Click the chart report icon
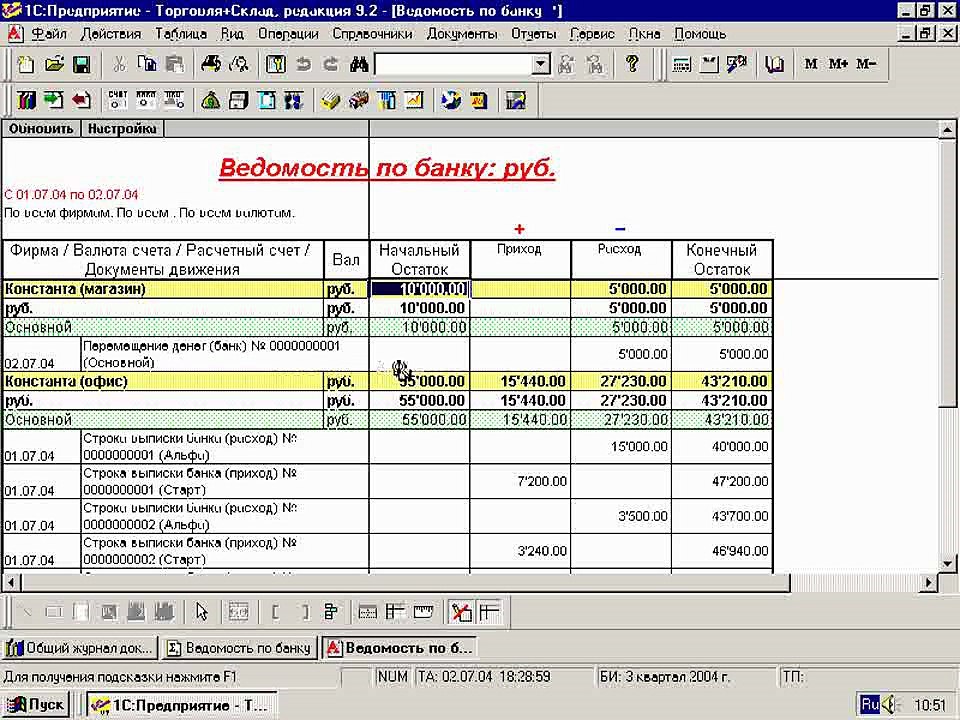The height and width of the screenshot is (720, 960). tap(414, 100)
